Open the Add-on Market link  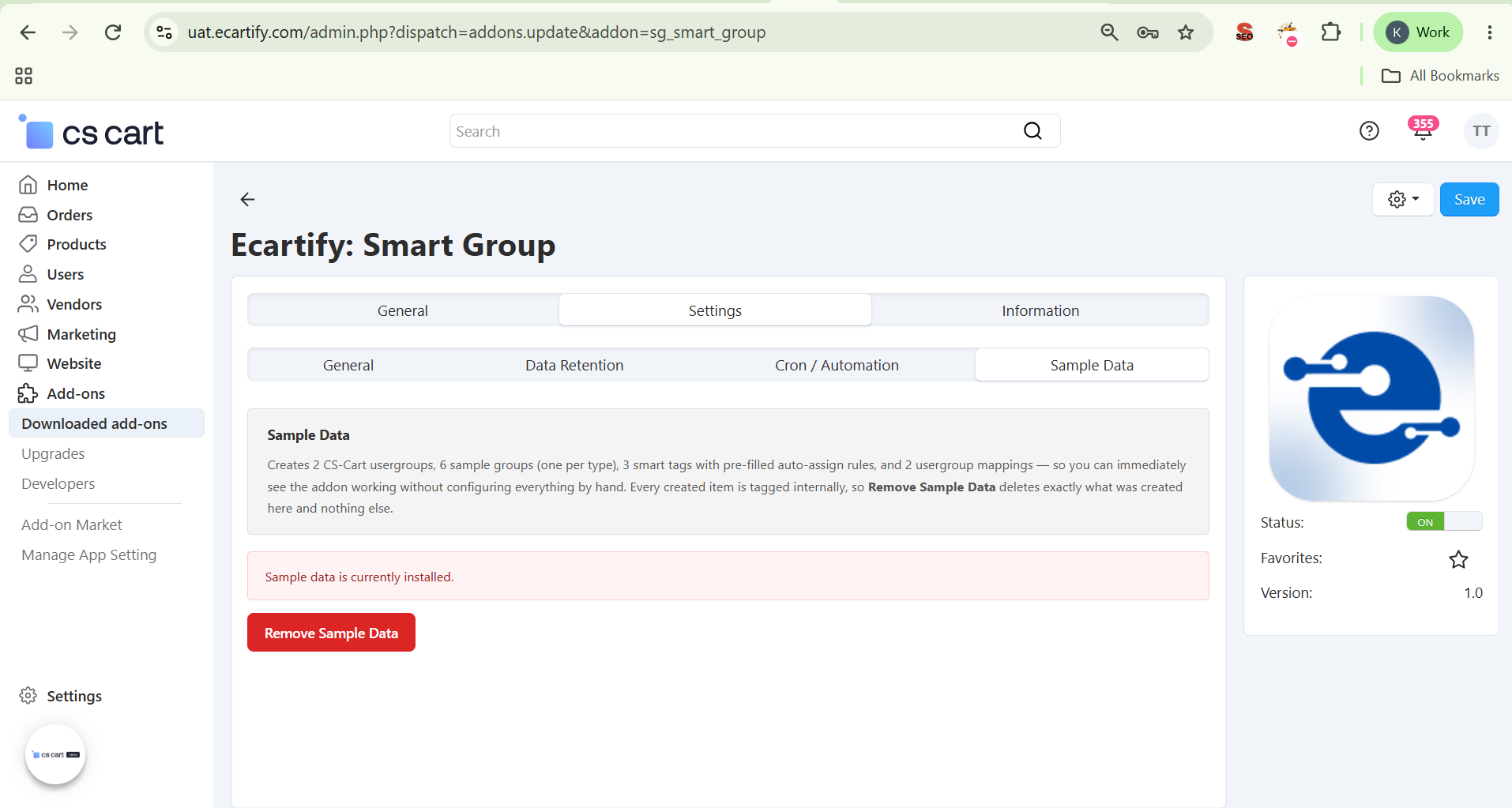tap(72, 524)
